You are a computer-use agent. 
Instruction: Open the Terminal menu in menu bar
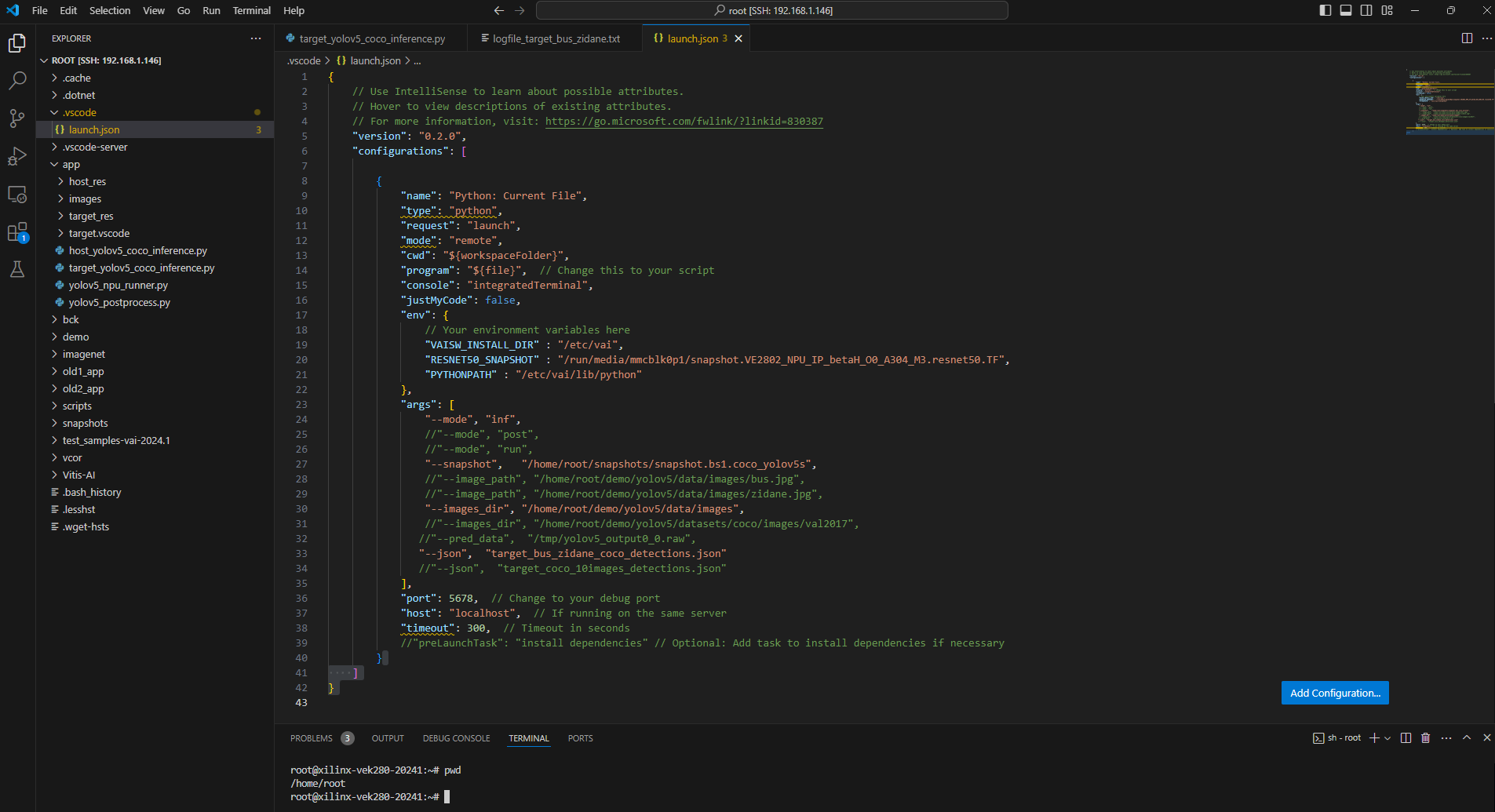click(x=251, y=10)
